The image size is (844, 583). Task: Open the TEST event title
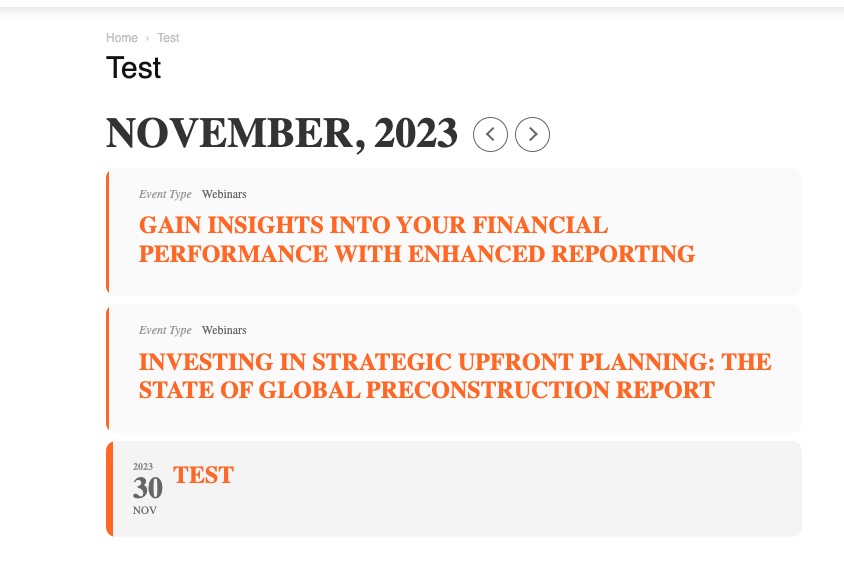point(203,475)
